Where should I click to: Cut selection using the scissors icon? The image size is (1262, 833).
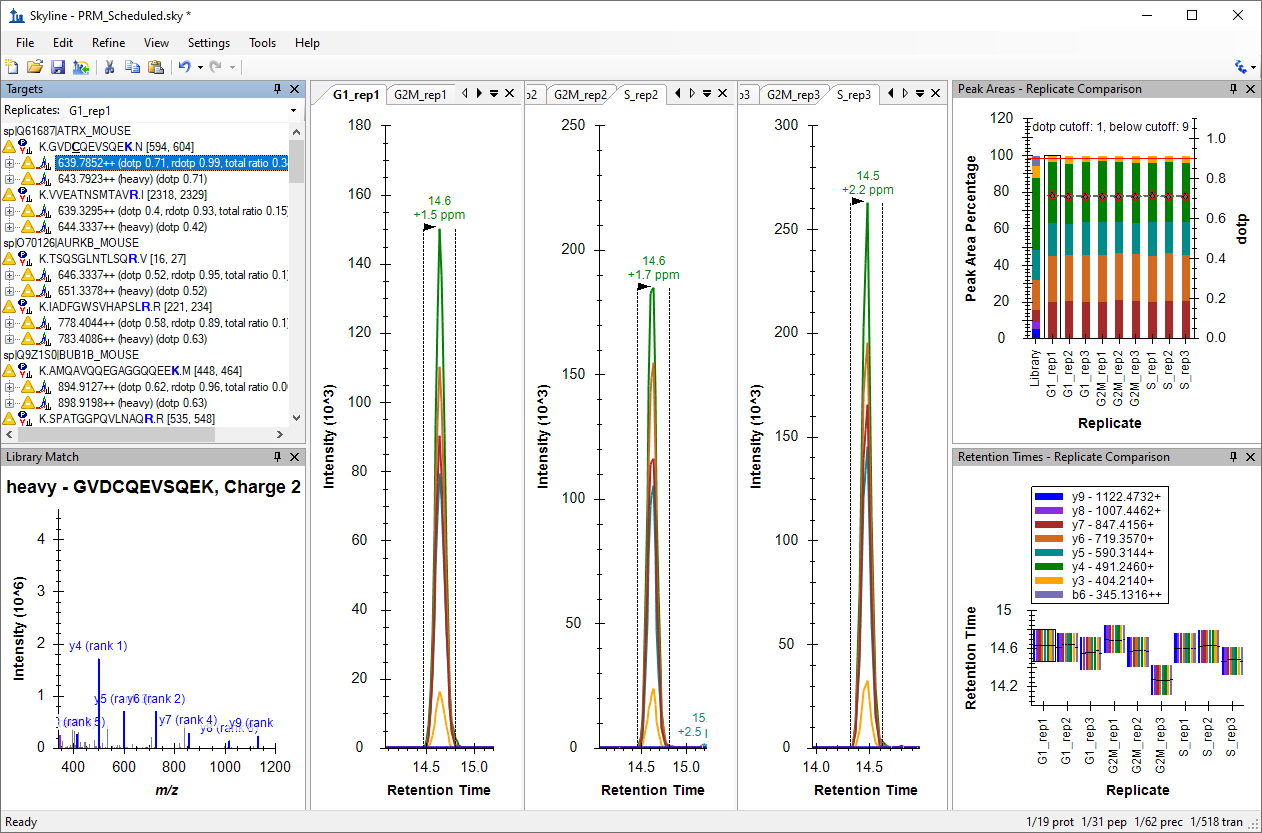pyautogui.click(x=109, y=67)
